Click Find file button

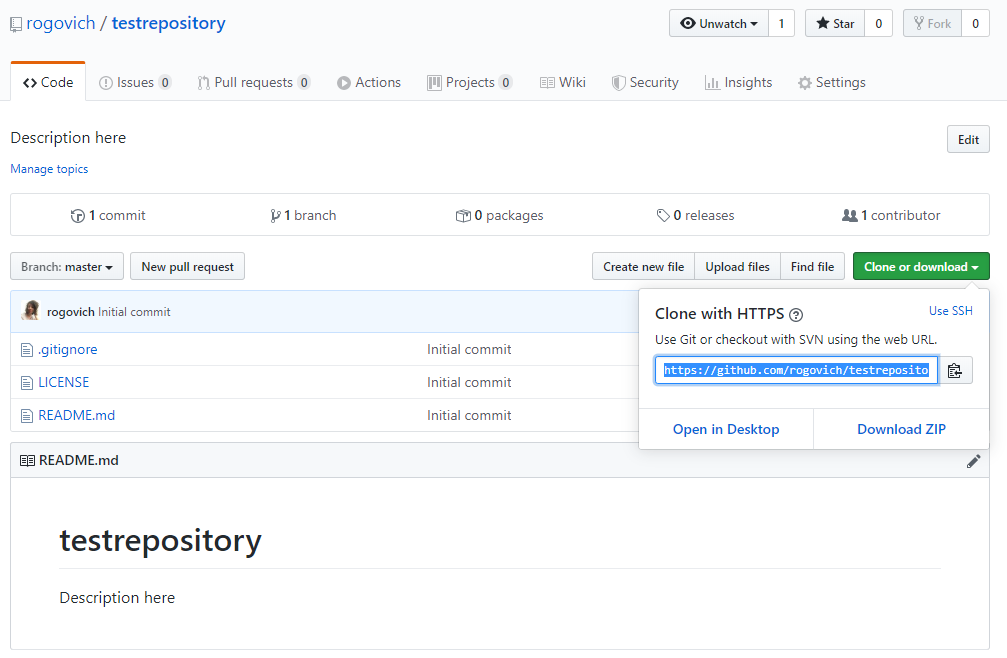(x=812, y=266)
